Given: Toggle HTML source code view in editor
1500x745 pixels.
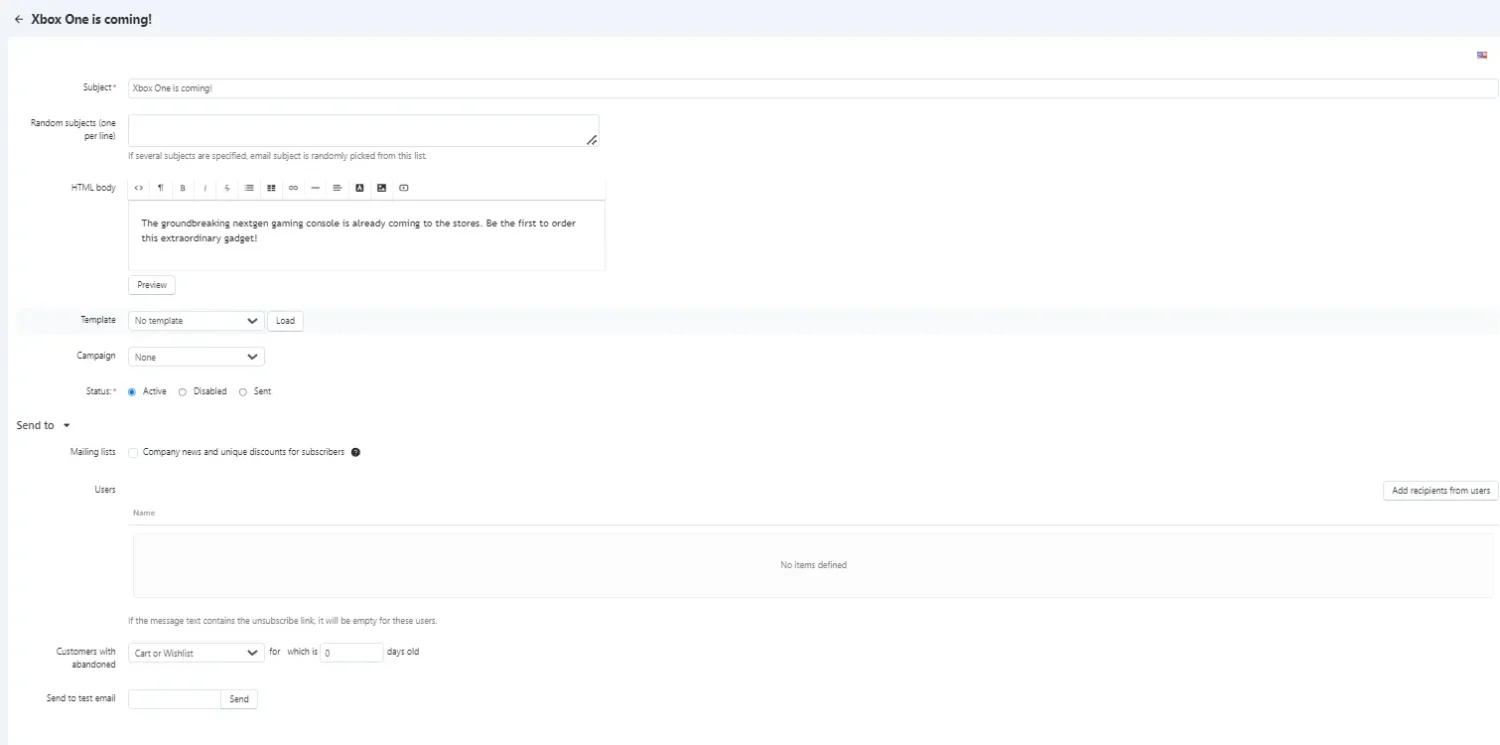Looking at the screenshot, I should 139,188.
